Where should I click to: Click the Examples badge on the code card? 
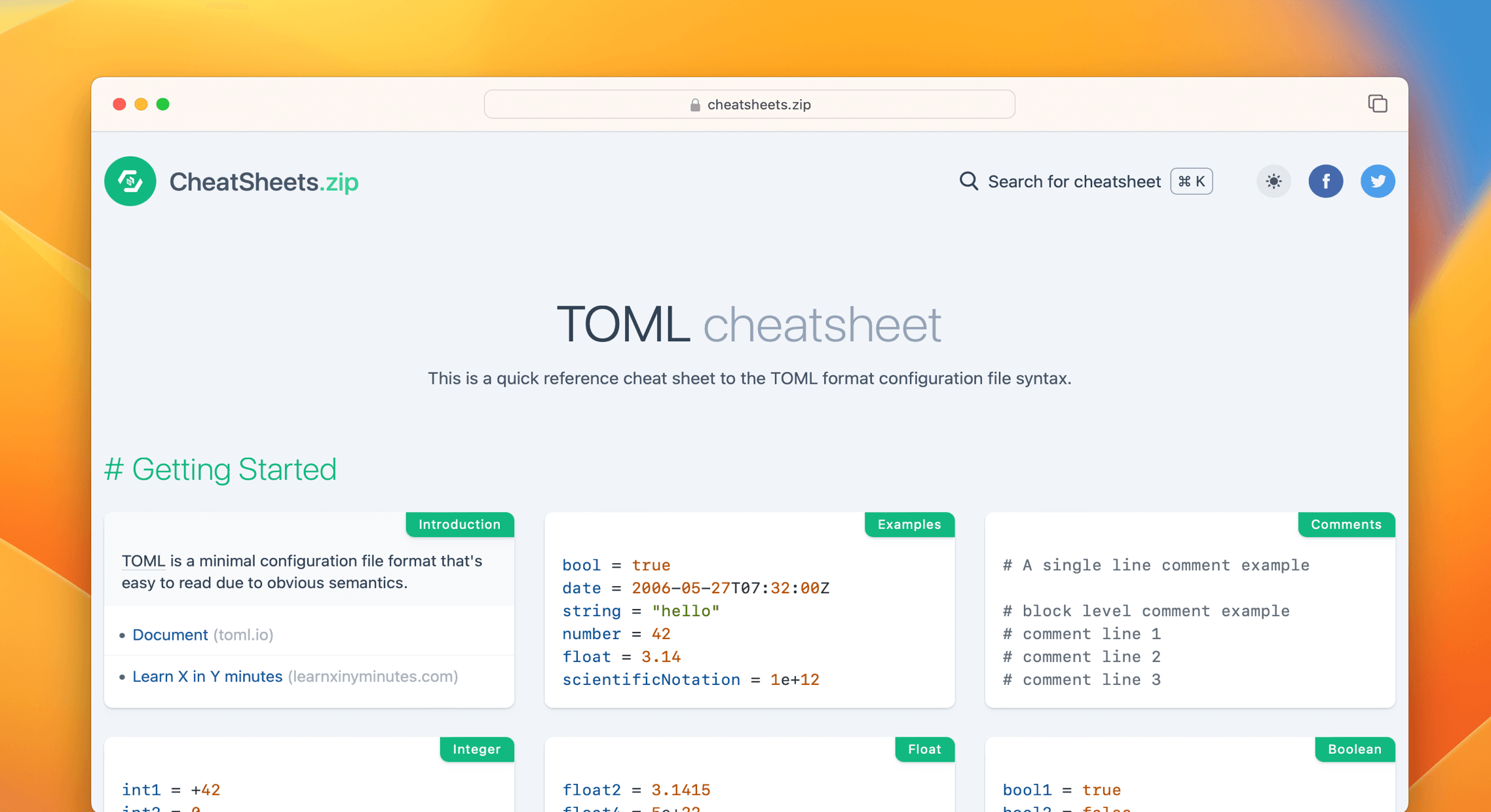(909, 524)
